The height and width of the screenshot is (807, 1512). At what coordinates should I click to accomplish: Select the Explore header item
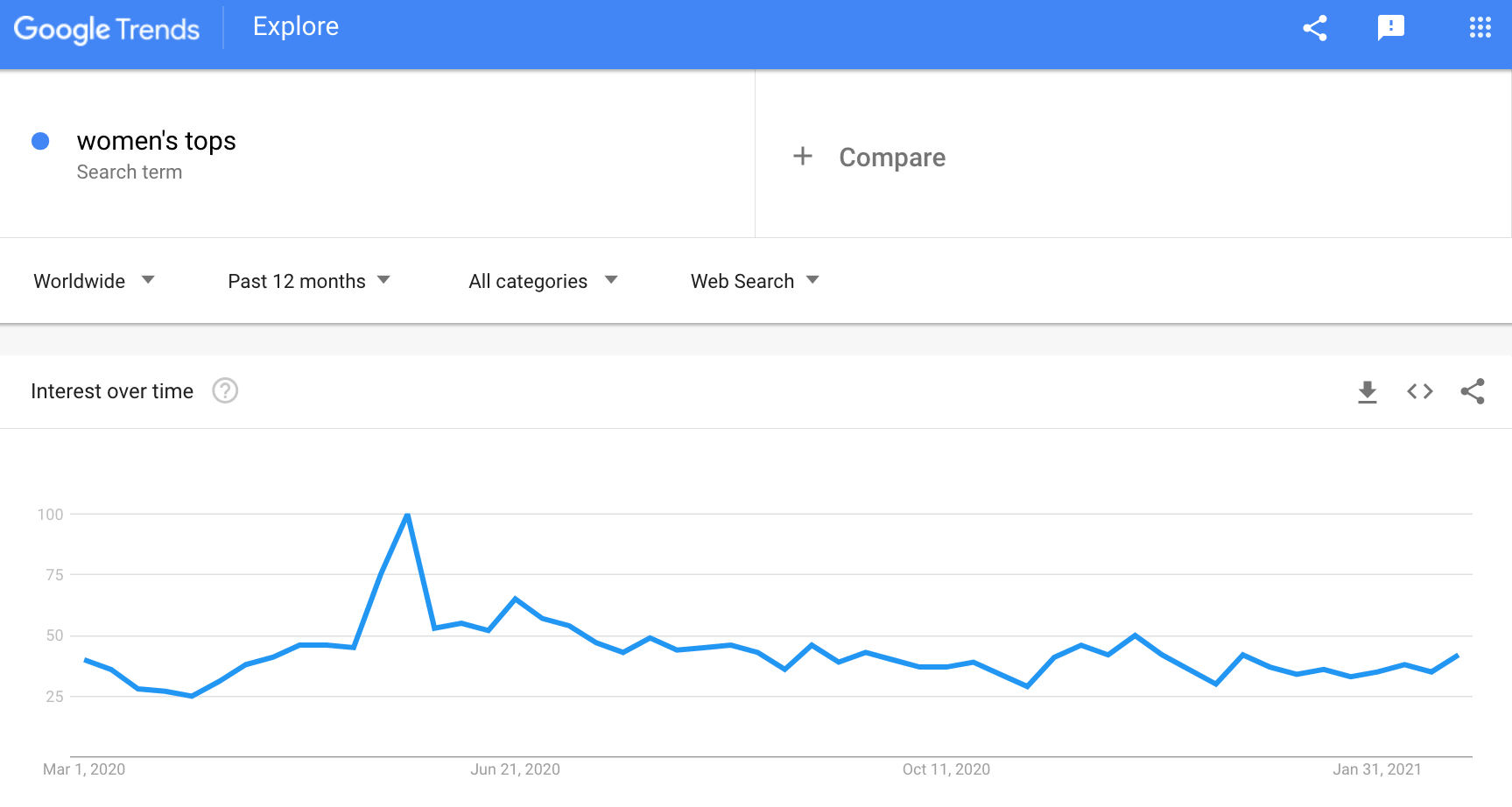296,27
